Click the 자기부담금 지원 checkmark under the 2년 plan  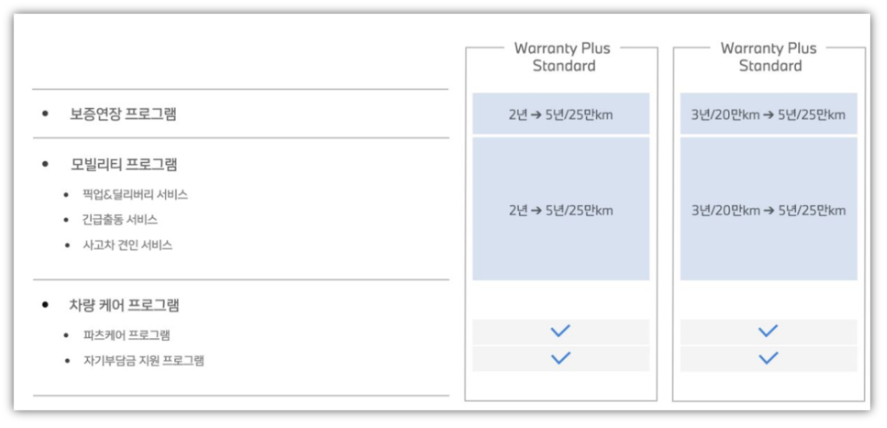[560, 359]
